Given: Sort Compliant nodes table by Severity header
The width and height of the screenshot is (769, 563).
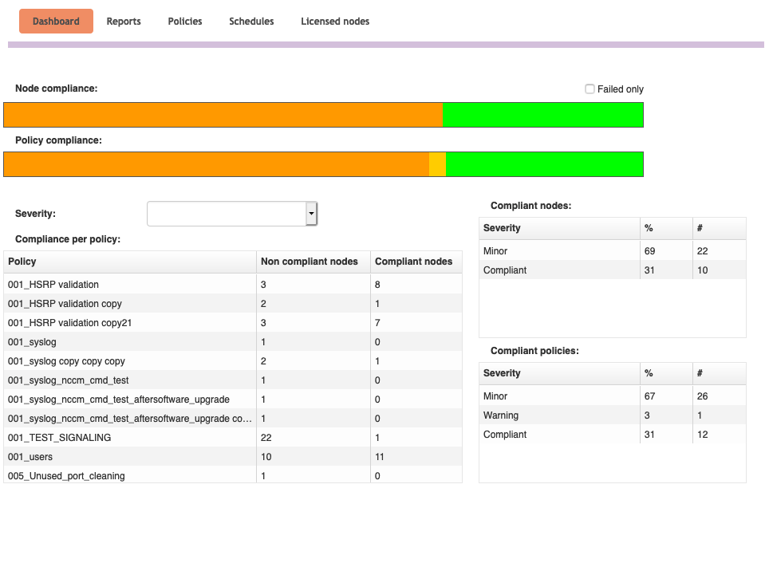Looking at the screenshot, I should point(560,228).
